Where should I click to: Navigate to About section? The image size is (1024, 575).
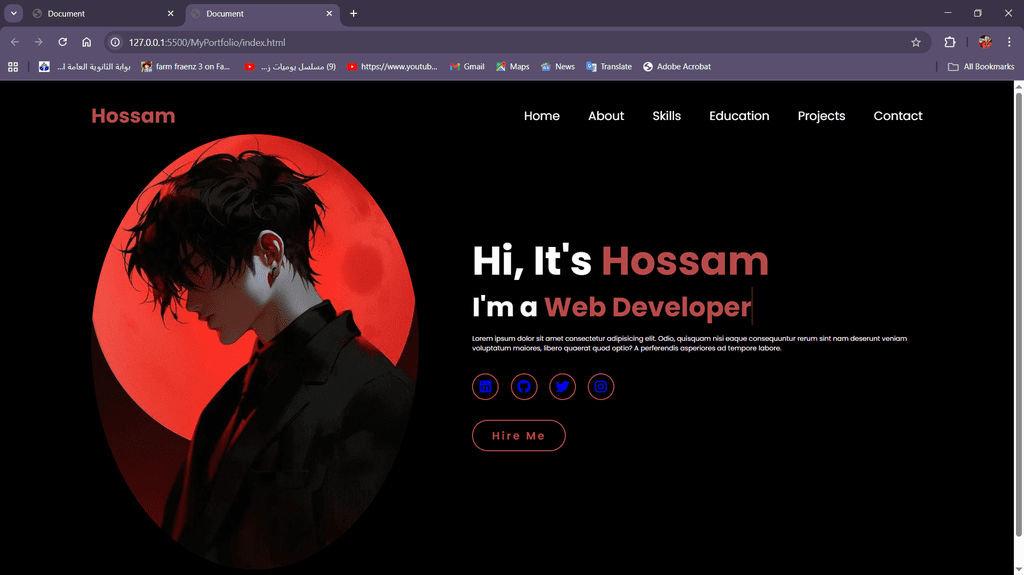(x=606, y=116)
